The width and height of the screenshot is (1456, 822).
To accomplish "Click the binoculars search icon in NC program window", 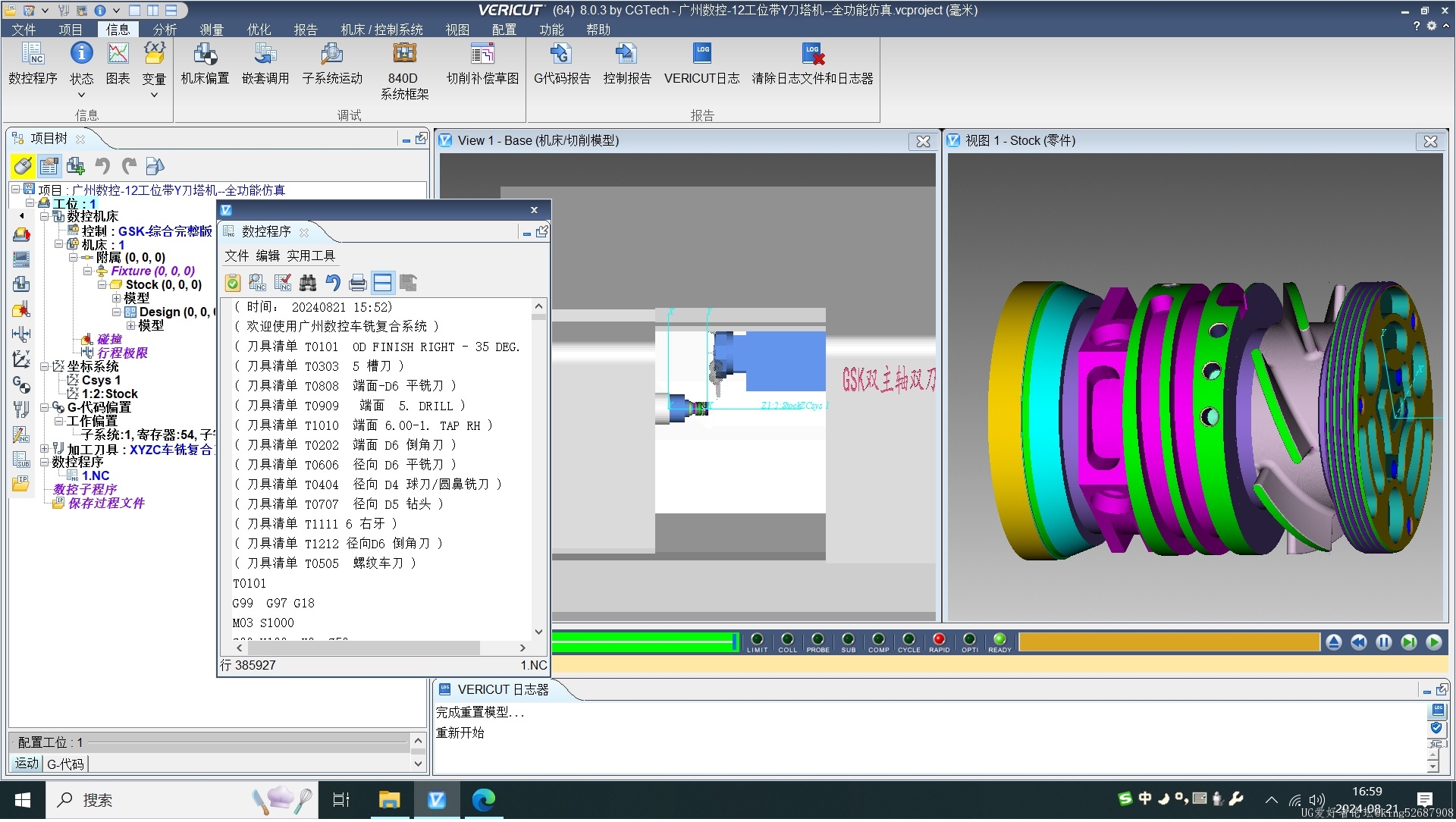I will tap(308, 284).
